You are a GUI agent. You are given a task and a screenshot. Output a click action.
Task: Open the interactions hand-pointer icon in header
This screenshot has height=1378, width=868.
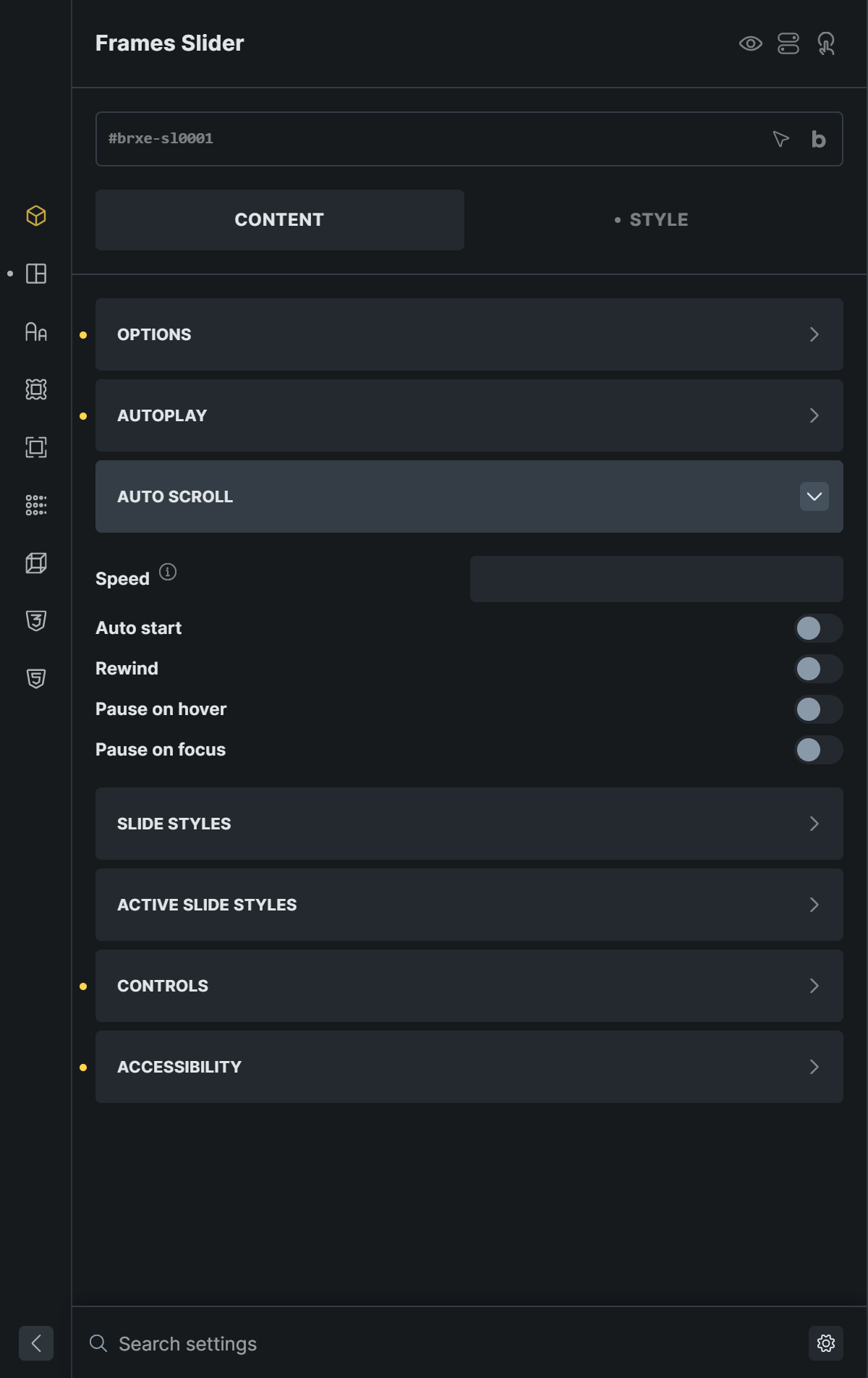[826, 43]
